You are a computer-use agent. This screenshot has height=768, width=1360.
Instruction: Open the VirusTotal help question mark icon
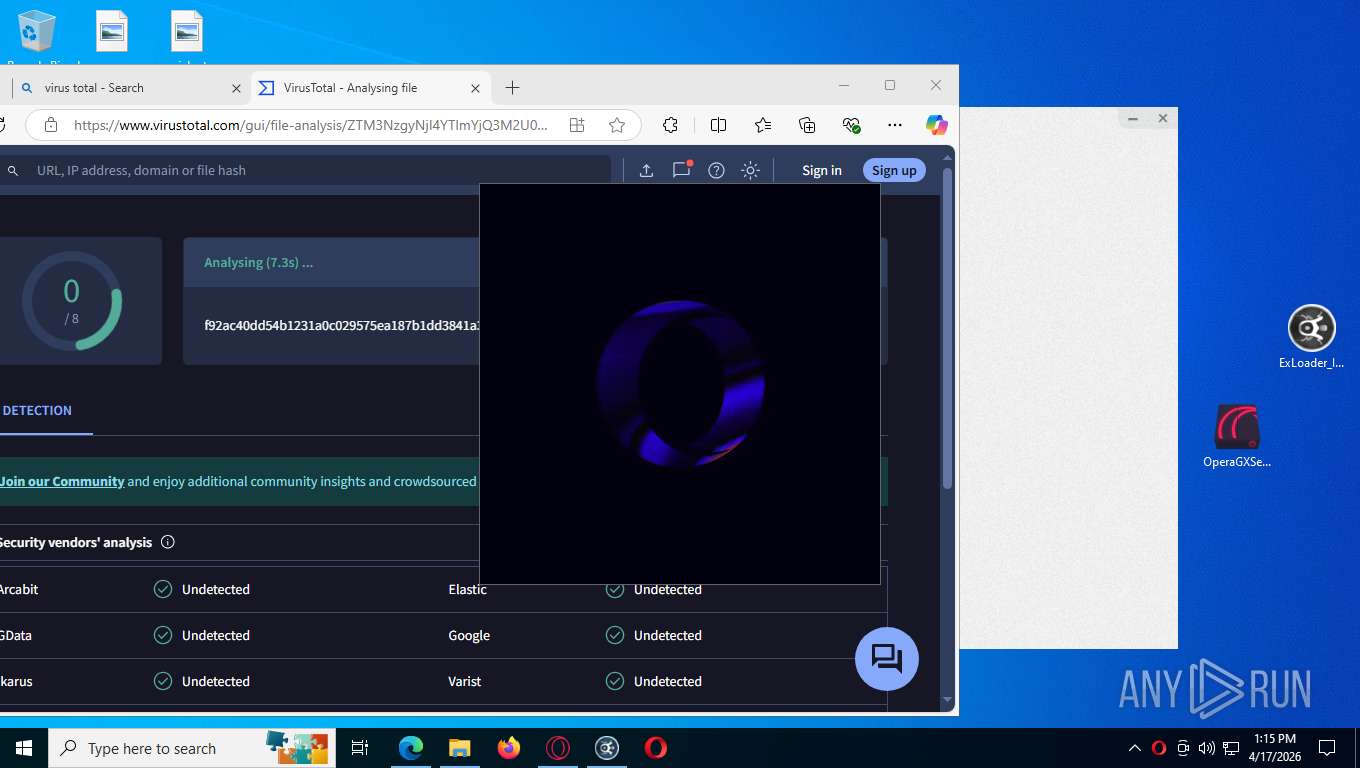pyautogui.click(x=716, y=170)
